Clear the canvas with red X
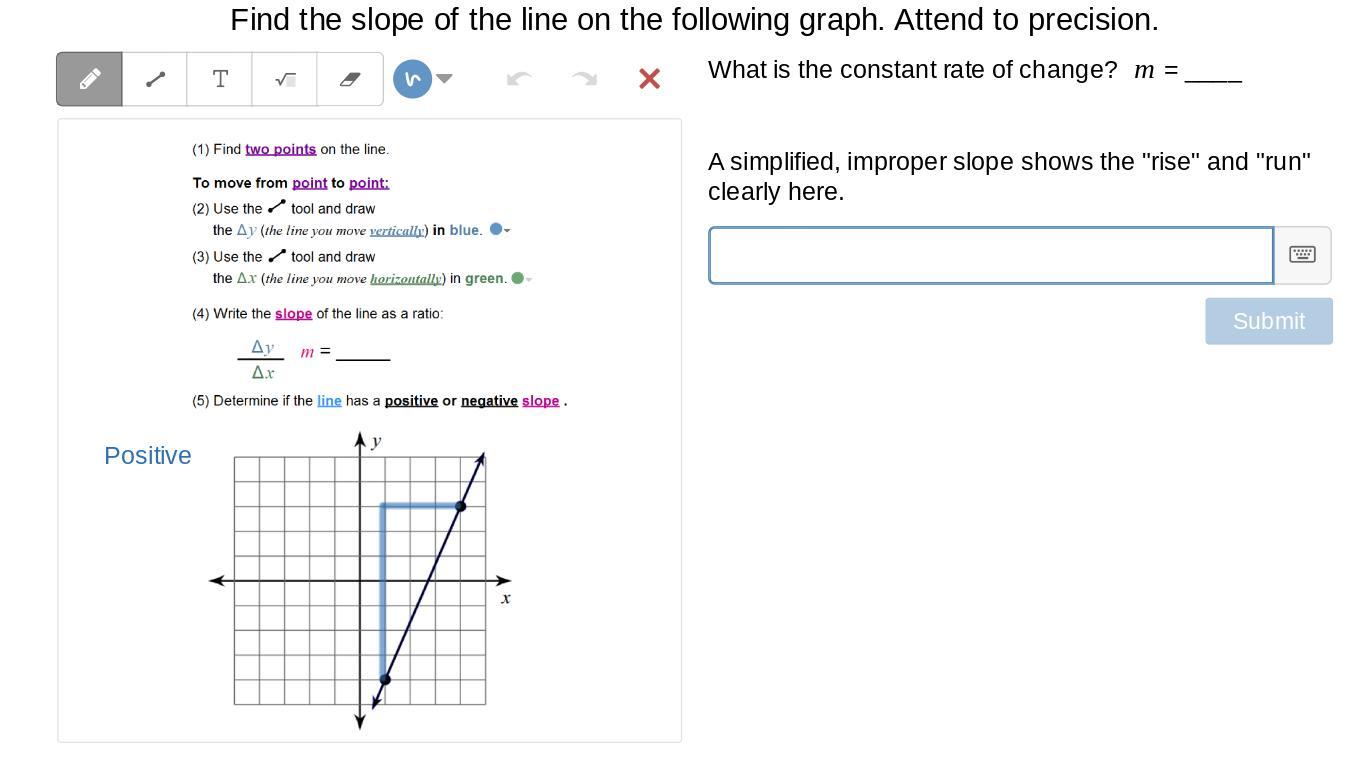Screen dimensions: 1364x767 [649, 79]
